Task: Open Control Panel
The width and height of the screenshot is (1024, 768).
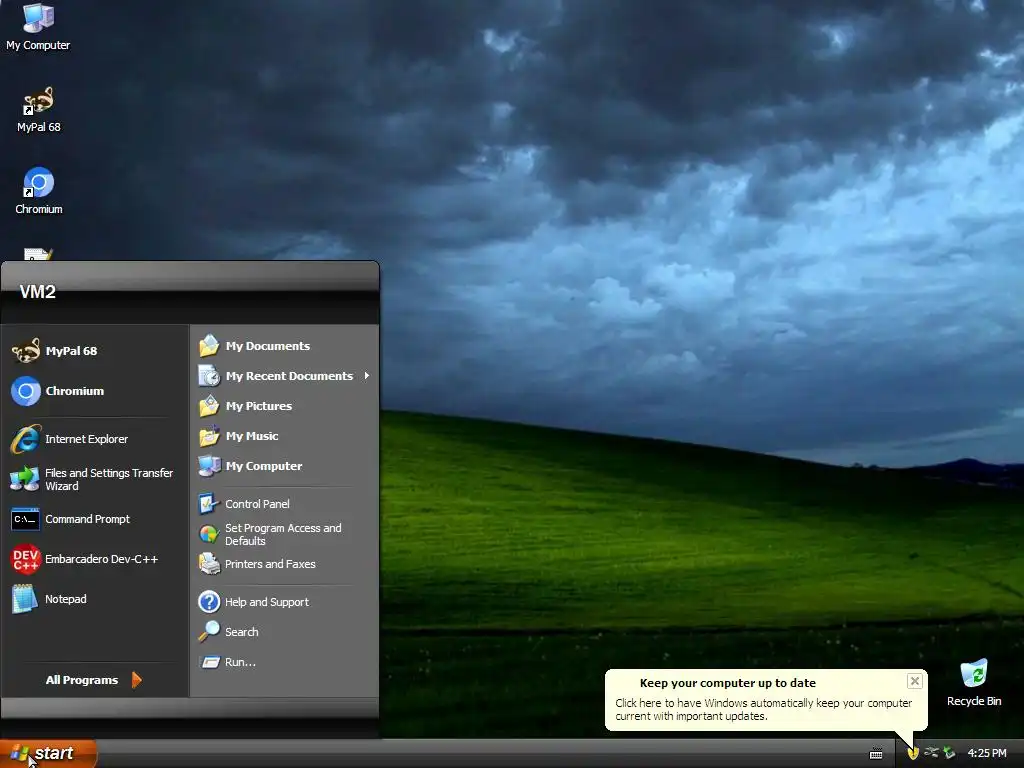Action: tap(284, 504)
